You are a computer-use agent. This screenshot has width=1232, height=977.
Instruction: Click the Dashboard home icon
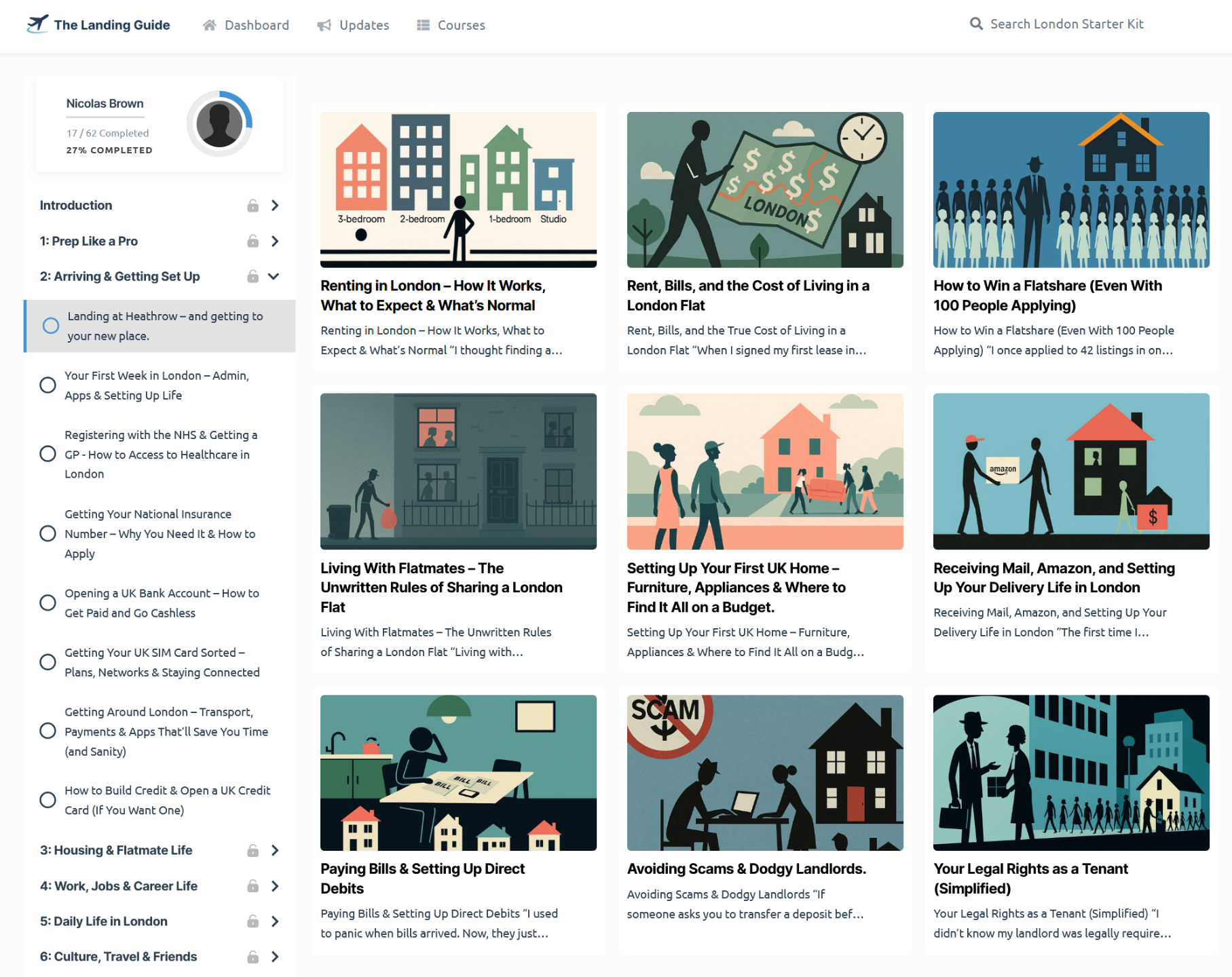point(210,25)
